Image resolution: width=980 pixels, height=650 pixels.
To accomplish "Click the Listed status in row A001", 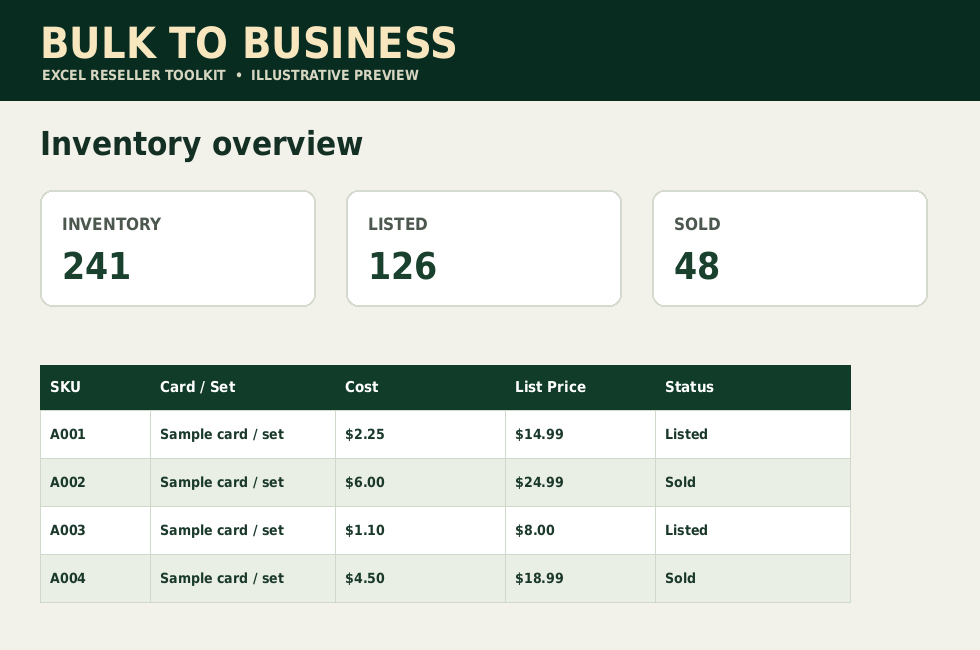I will [x=752, y=434].
